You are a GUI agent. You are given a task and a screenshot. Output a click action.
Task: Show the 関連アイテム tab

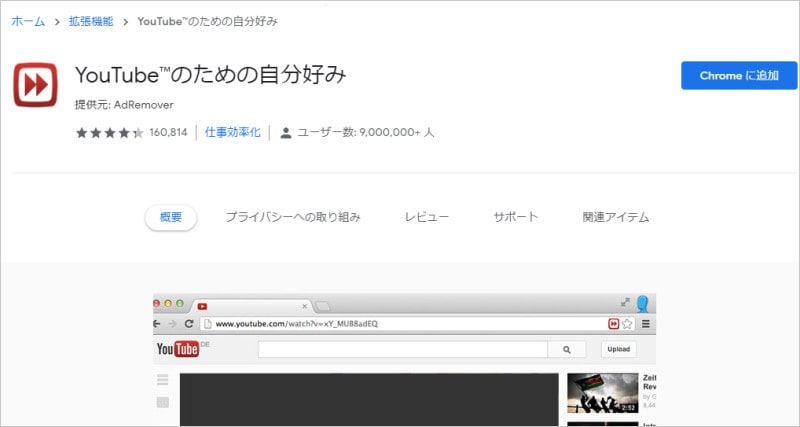pyautogui.click(x=616, y=217)
